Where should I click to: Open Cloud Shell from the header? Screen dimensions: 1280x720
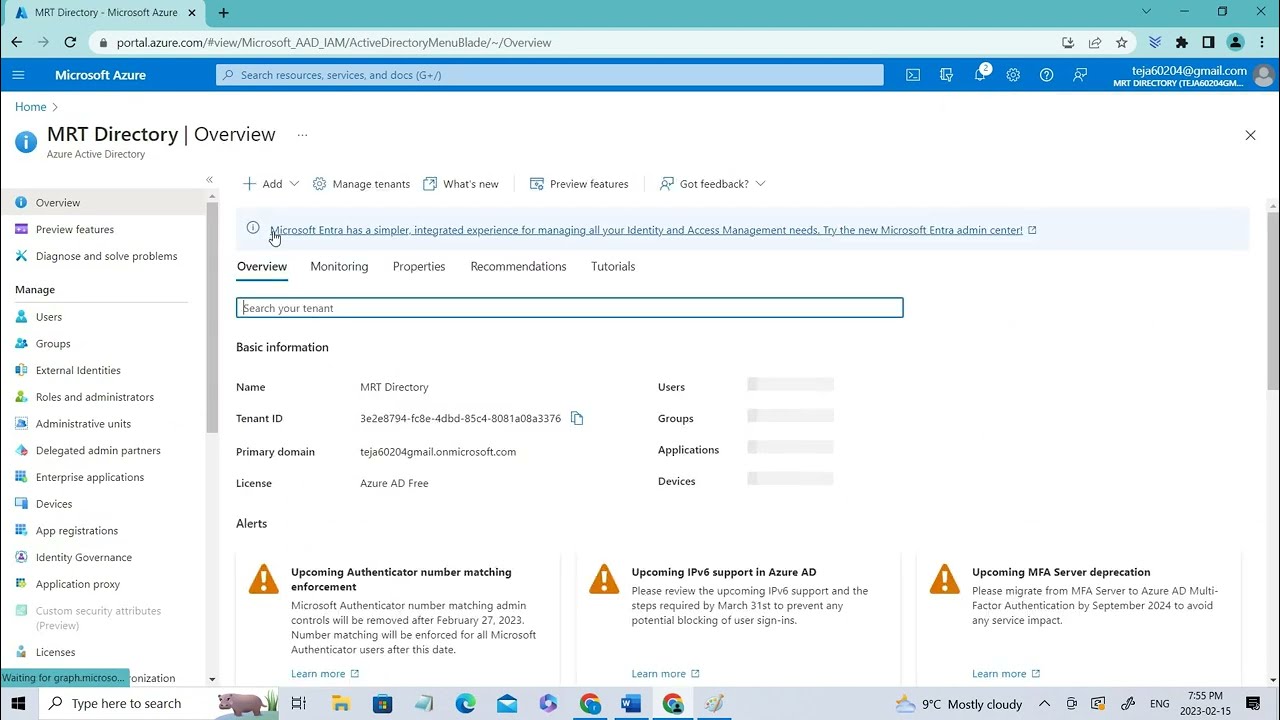coord(913,75)
